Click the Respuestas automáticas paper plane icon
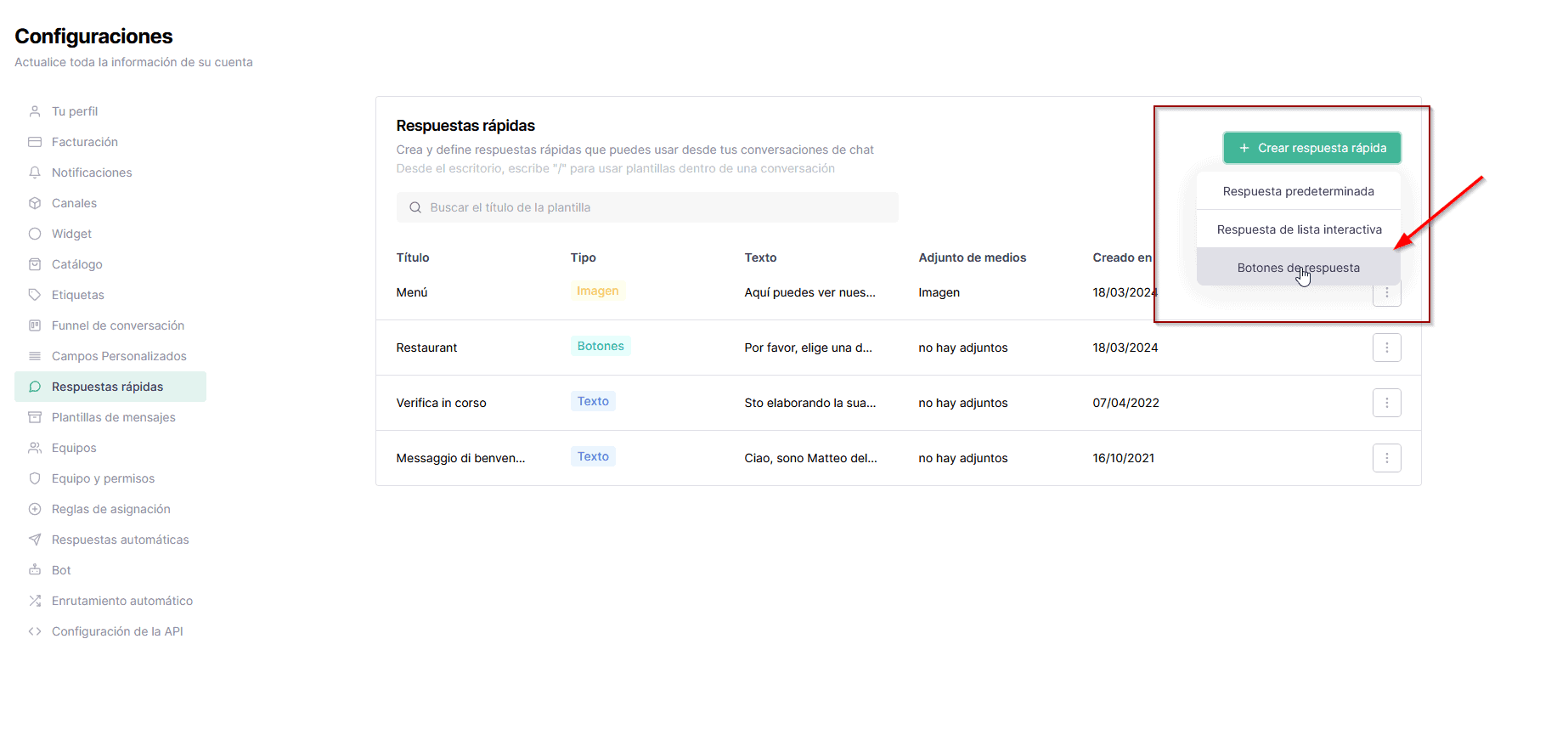 click(35, 540)
